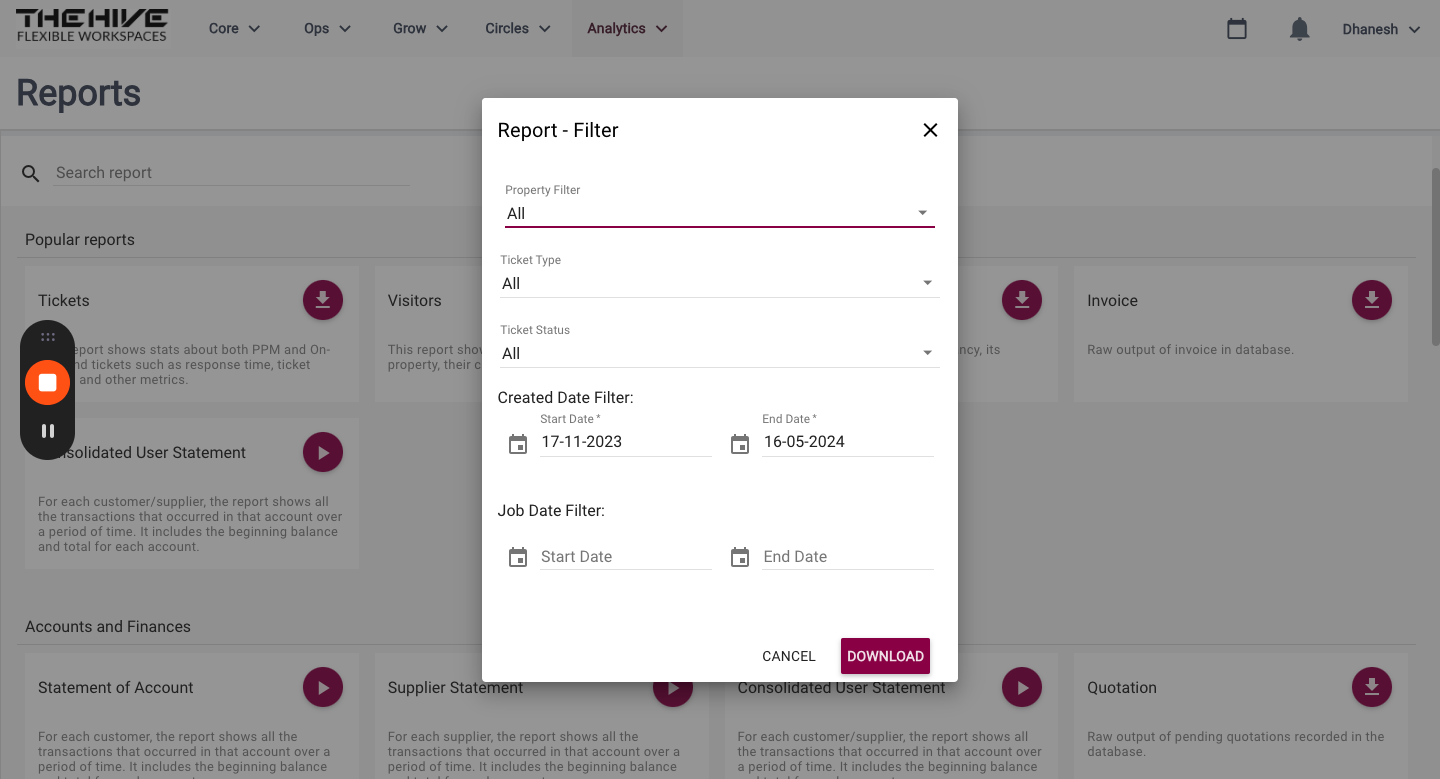The height and width of the screenshot is (779, 1440).
Task: Click the Supplier Statement report title
Action: click(455, 687)
